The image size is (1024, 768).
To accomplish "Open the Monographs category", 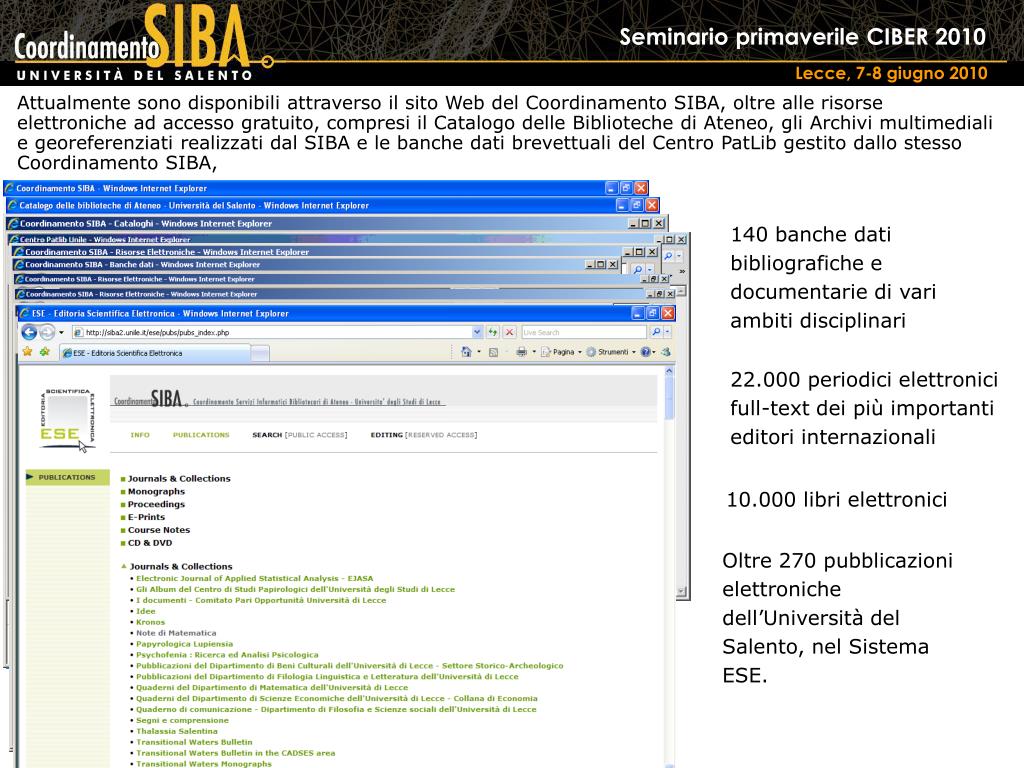I will pyautogui.click(x=156, y=492).
